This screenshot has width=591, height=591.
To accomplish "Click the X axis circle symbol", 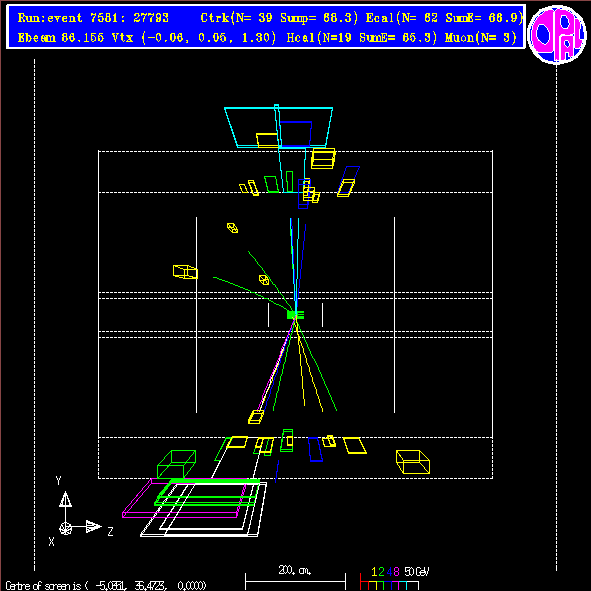I will [66, 528].
